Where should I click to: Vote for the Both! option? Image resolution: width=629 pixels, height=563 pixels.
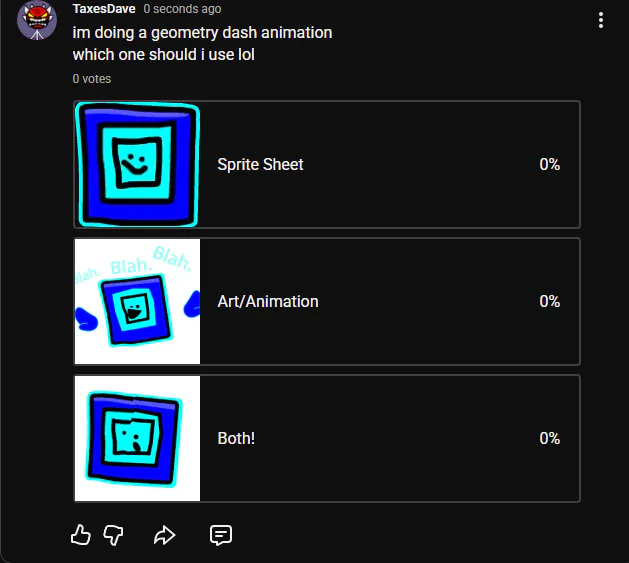pyautogui.click(x=327, y=439)
